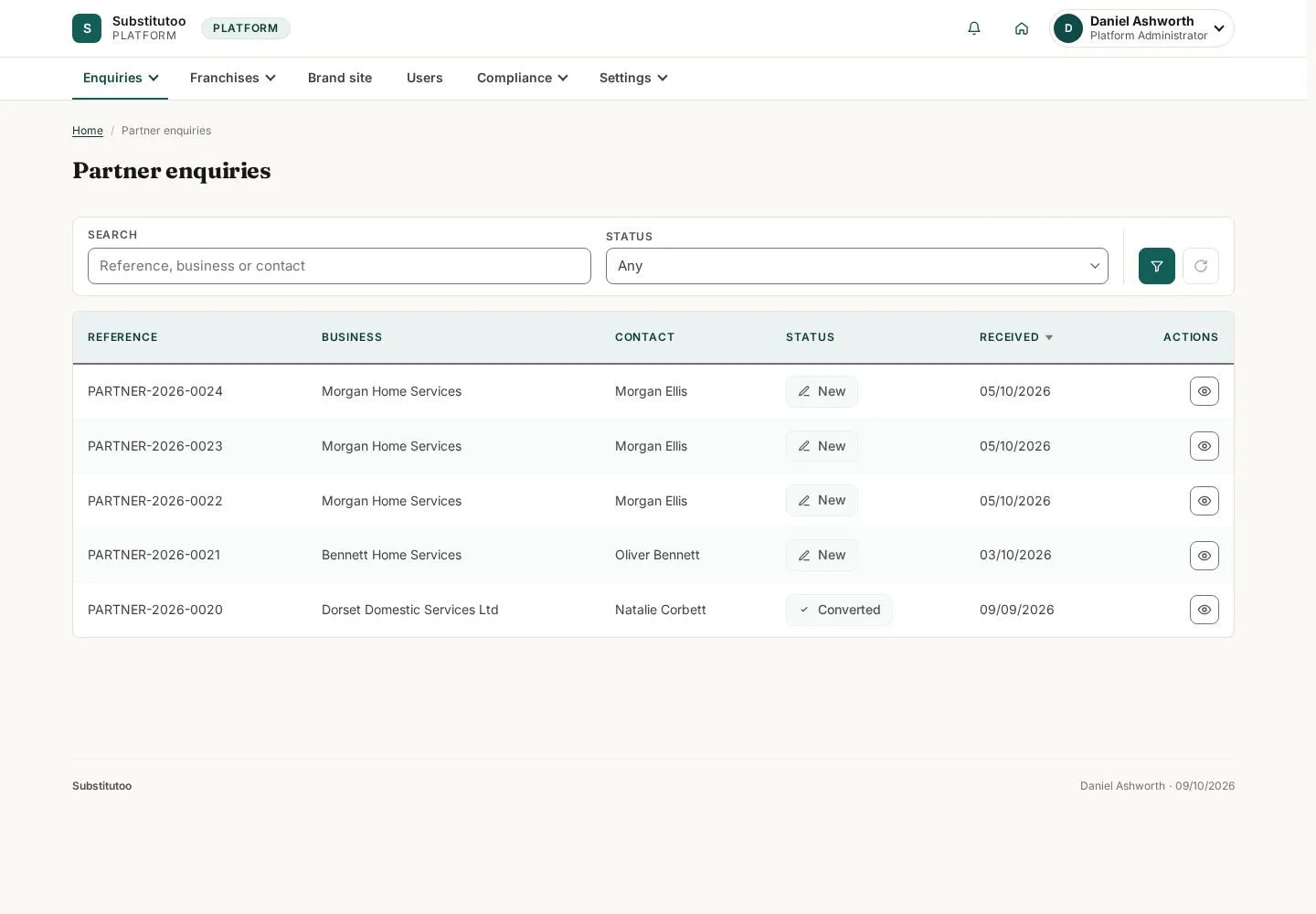
Task: Select reference PARTNER-2026-0024
Action: 155,391
